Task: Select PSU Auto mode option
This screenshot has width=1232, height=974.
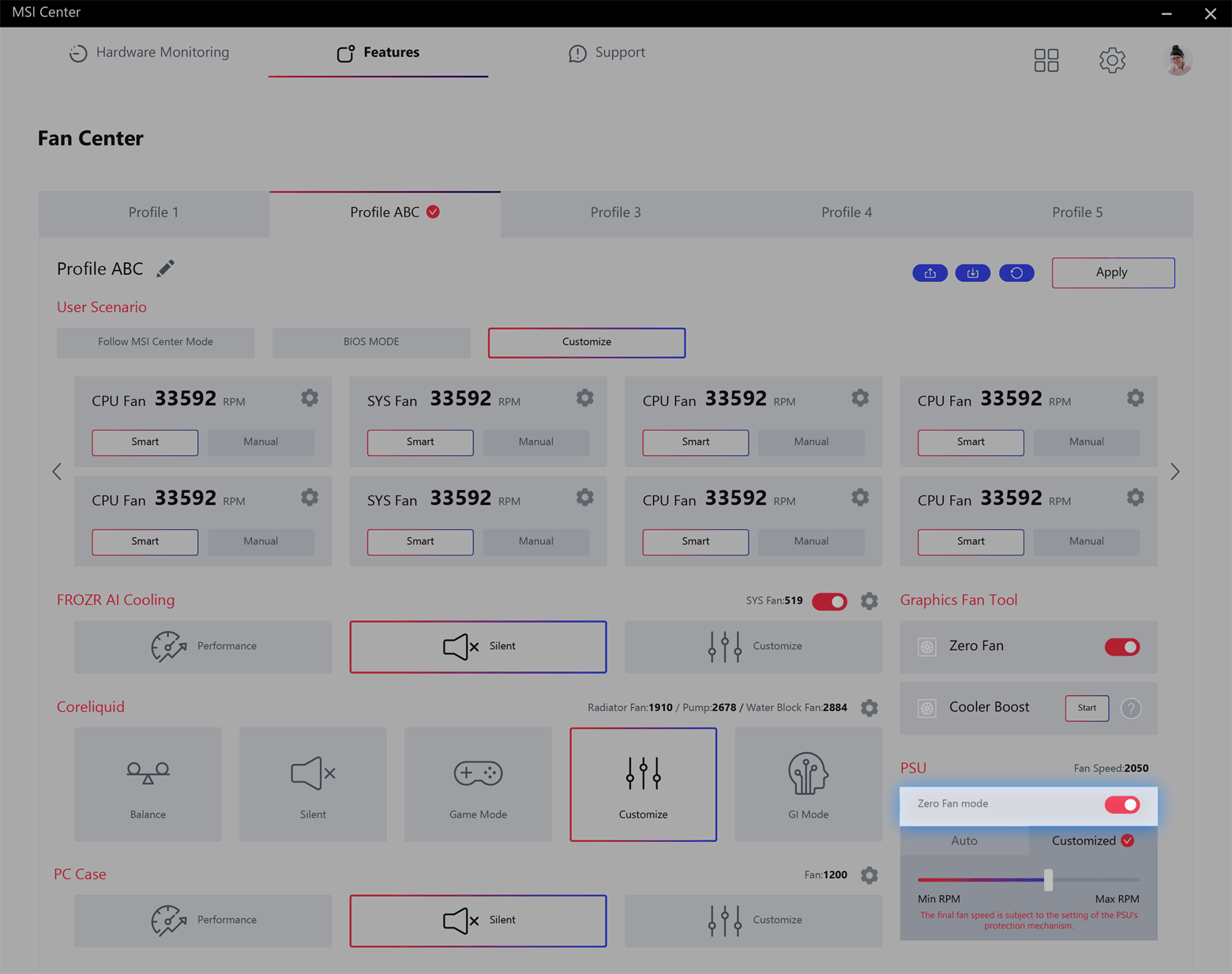Action: (963, 840)
